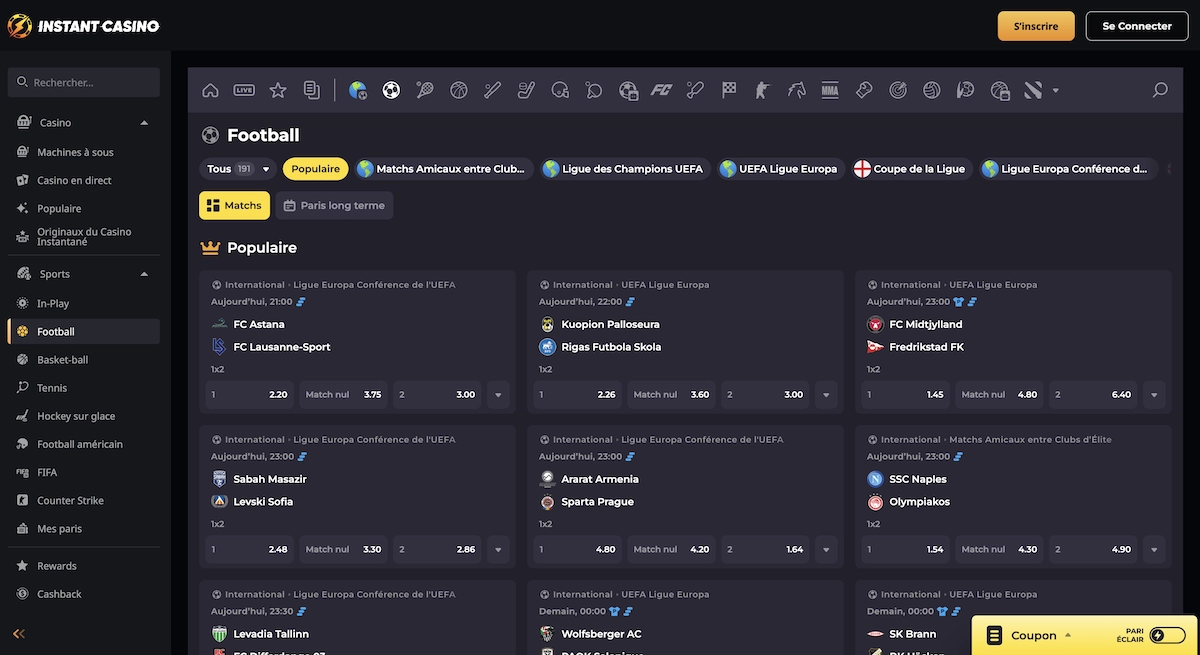Select the MMA sport icon
Image resolution: width=1200 pixels, height=655 pixels.
click(829, 90)
